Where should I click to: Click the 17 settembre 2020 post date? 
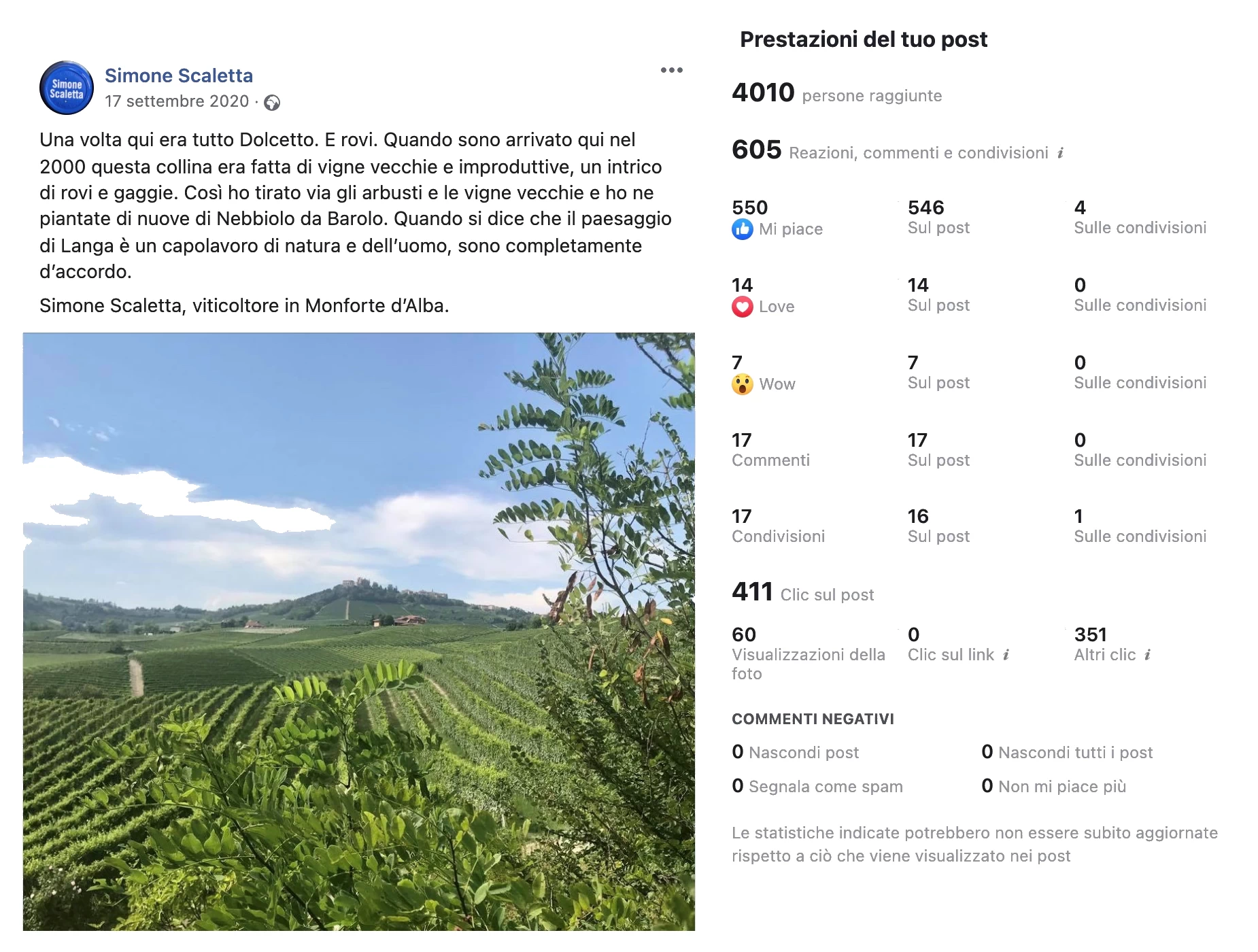(x=177, y=101)
